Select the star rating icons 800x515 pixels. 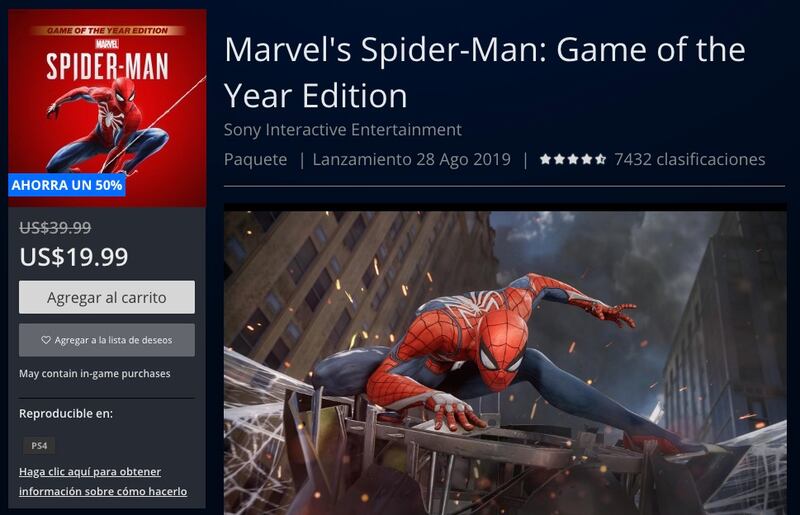point(573,159)
